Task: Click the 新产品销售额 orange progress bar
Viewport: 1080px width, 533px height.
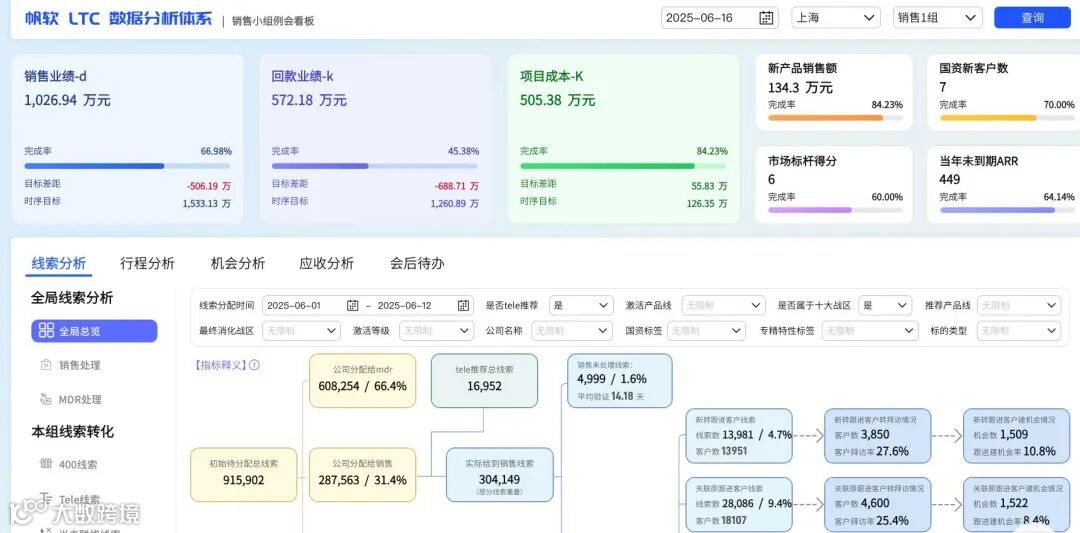Action: (835, 118)
